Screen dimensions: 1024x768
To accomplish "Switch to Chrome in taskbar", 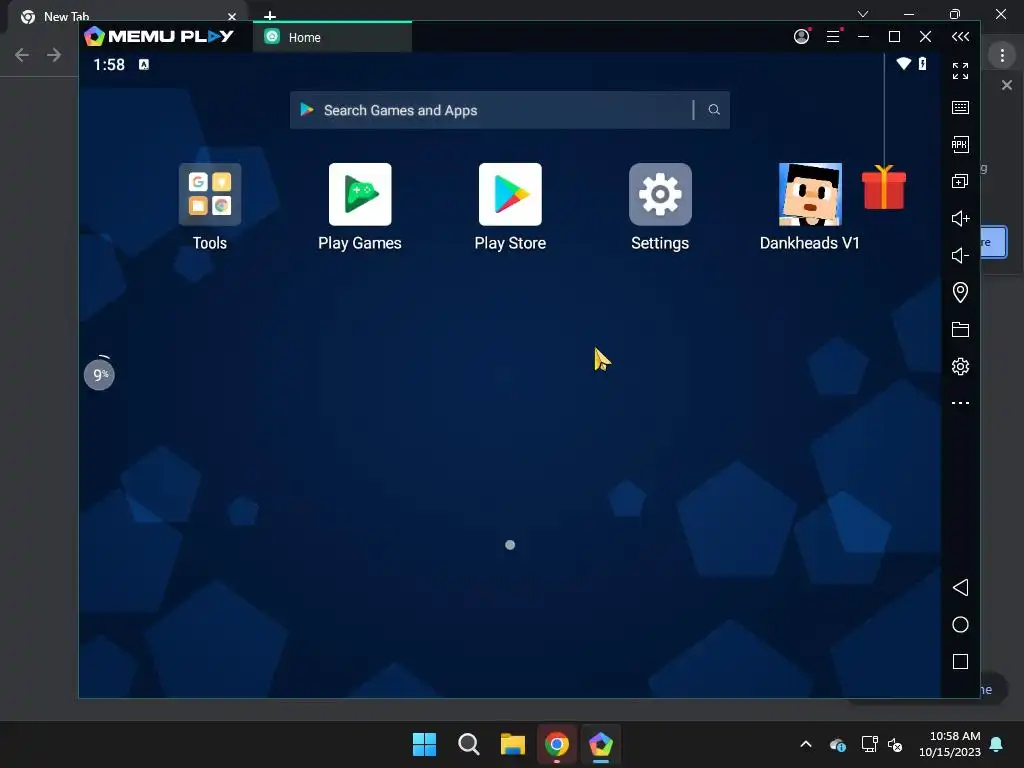I will pyautogui.click(x=556, y=744).
